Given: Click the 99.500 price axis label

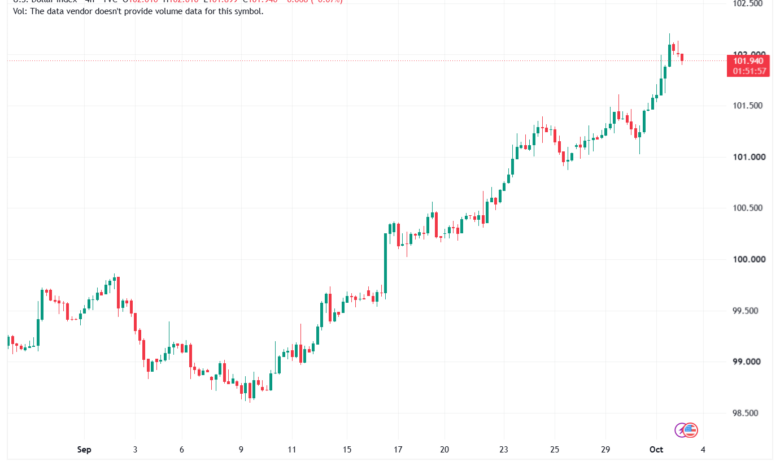Looking at the screenshot, I should (x=746, y=311).
